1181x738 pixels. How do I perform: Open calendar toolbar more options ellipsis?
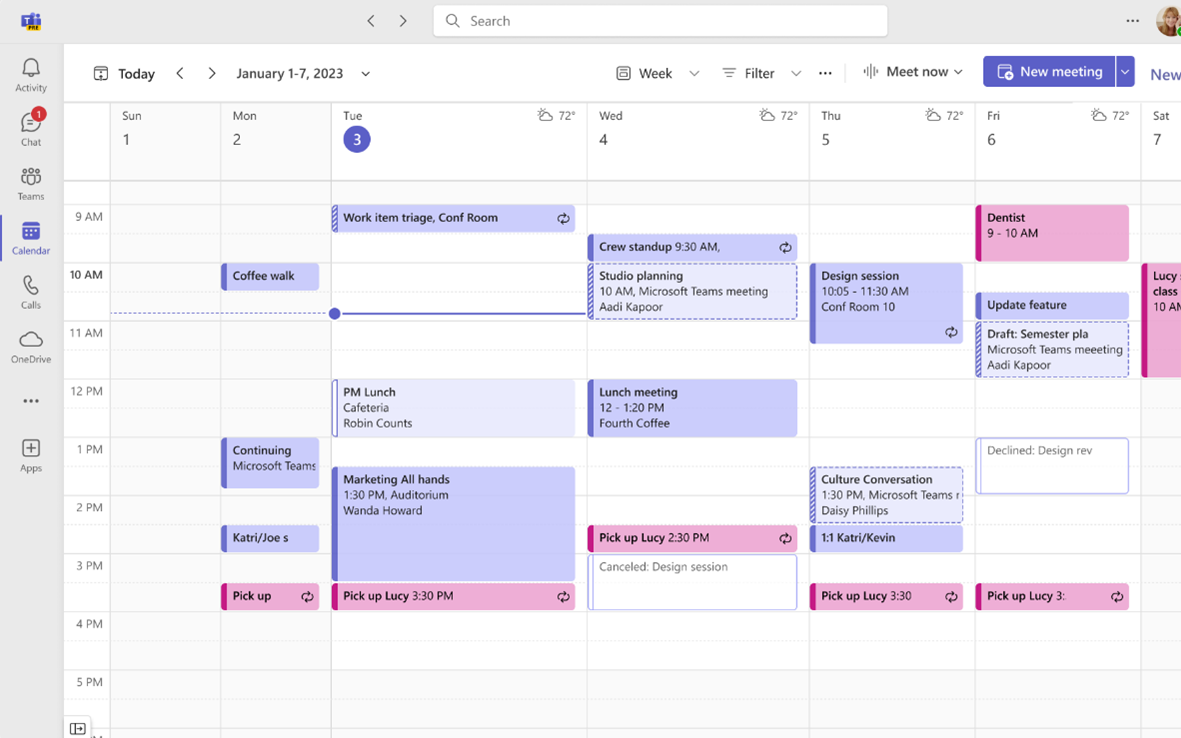coord(825,73)
